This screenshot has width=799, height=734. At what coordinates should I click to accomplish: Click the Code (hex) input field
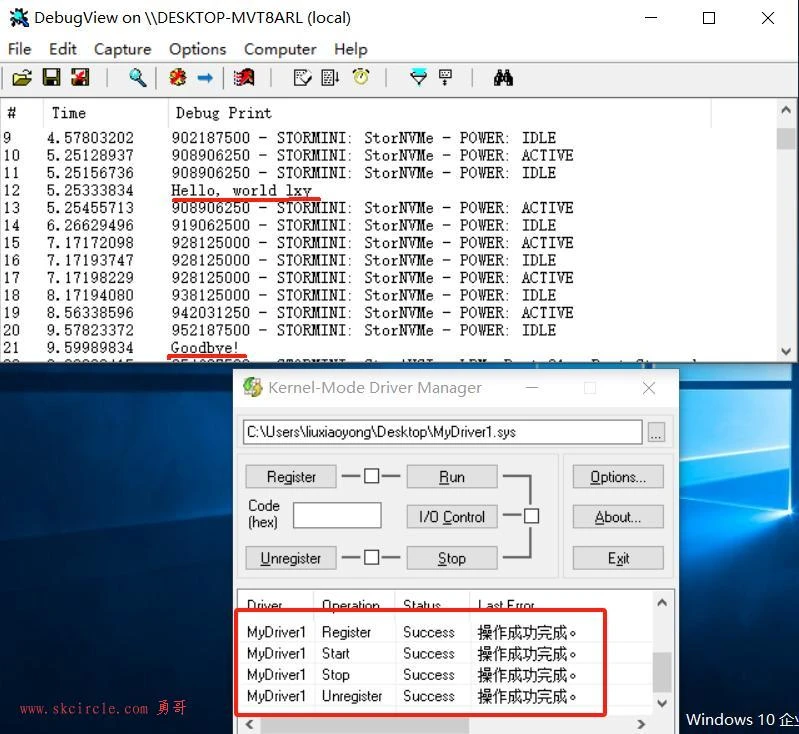337,515
